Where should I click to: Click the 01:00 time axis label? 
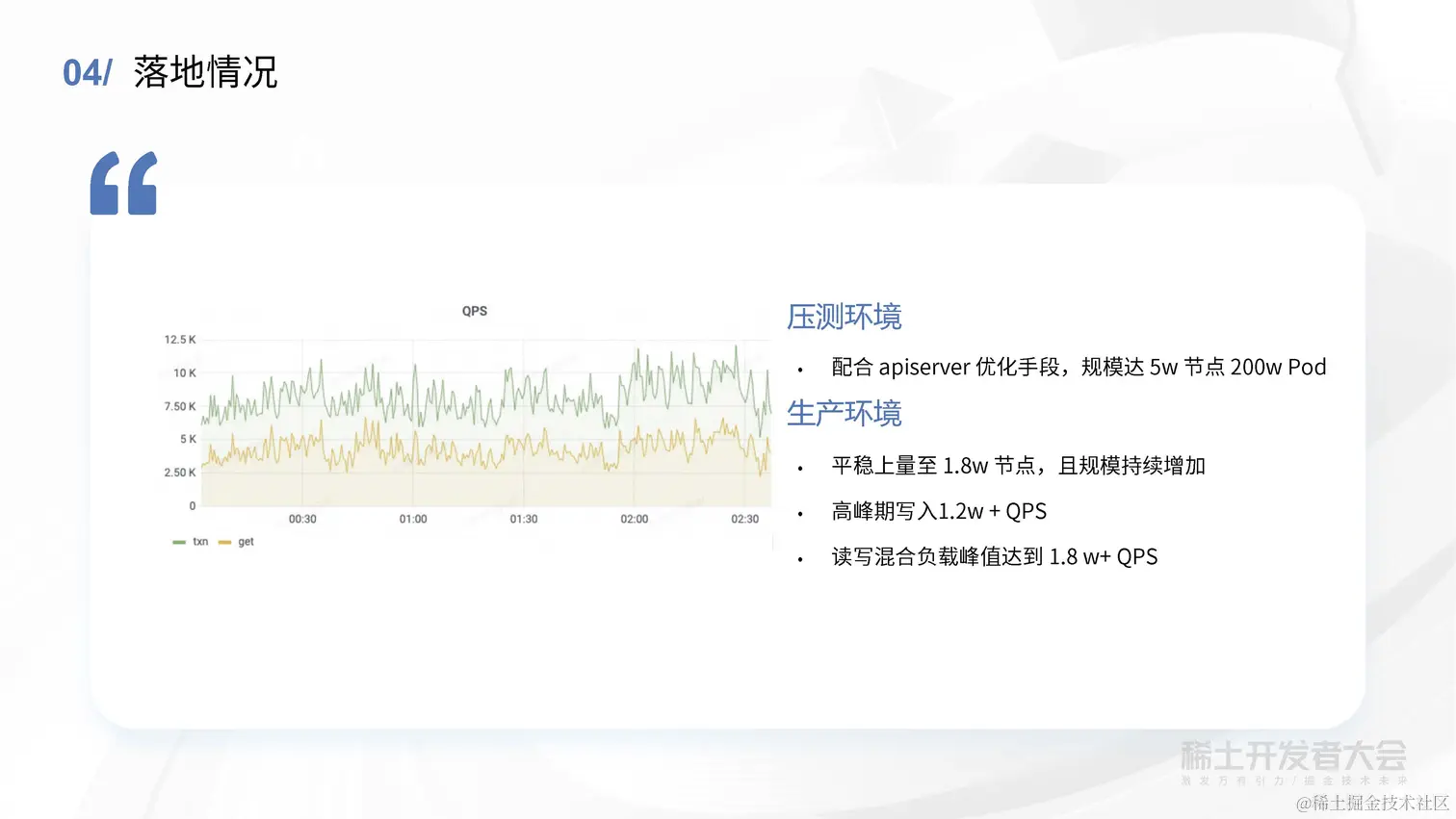coord(413,519)
